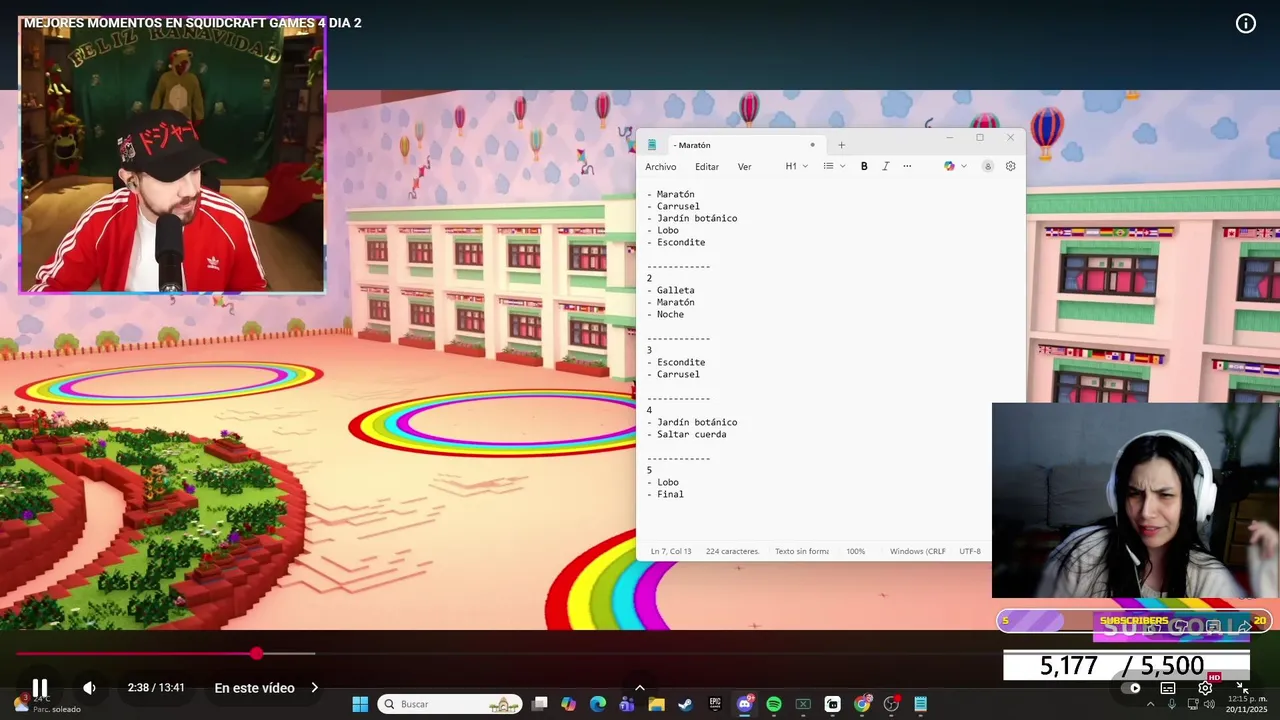Click the UTF-8 encoding status entry

pyautogui.click(x=970, y=551)
